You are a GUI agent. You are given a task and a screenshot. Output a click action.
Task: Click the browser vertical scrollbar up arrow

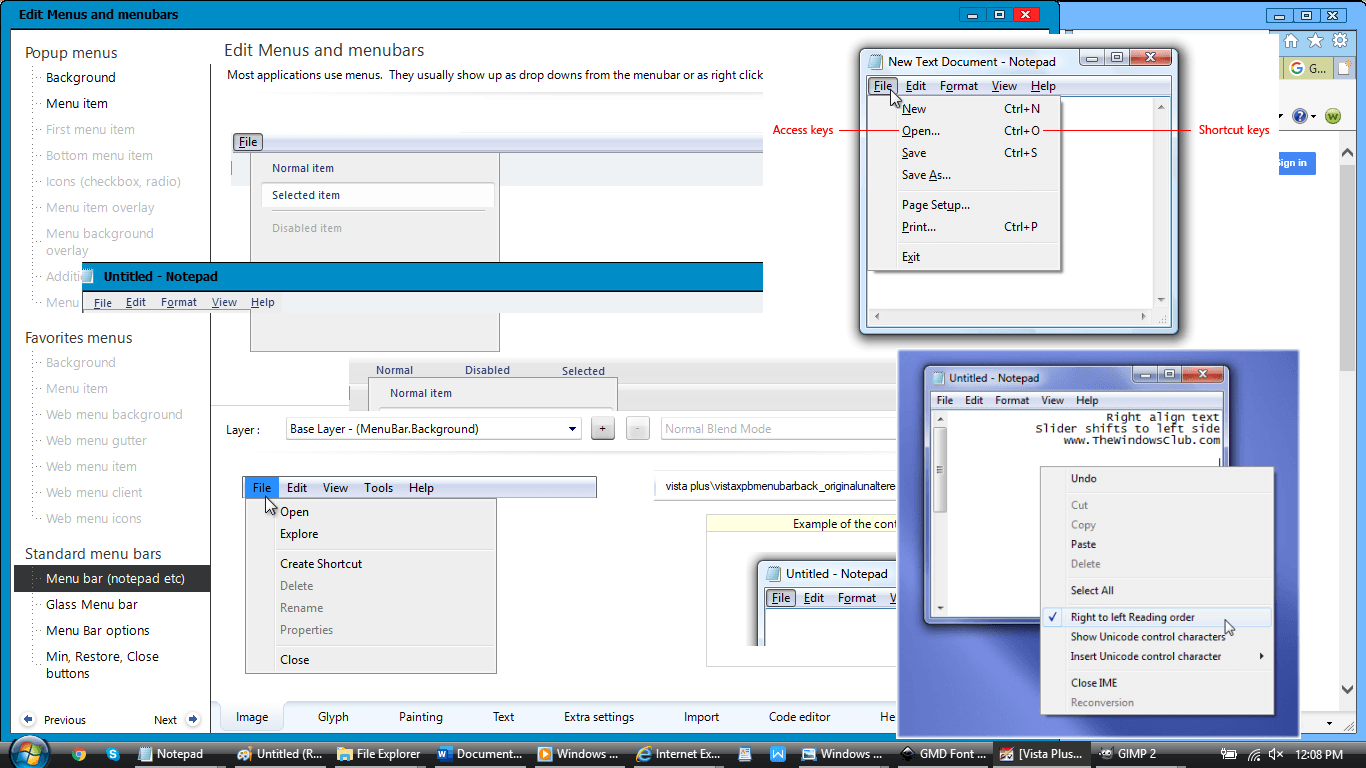(1347, 155)
